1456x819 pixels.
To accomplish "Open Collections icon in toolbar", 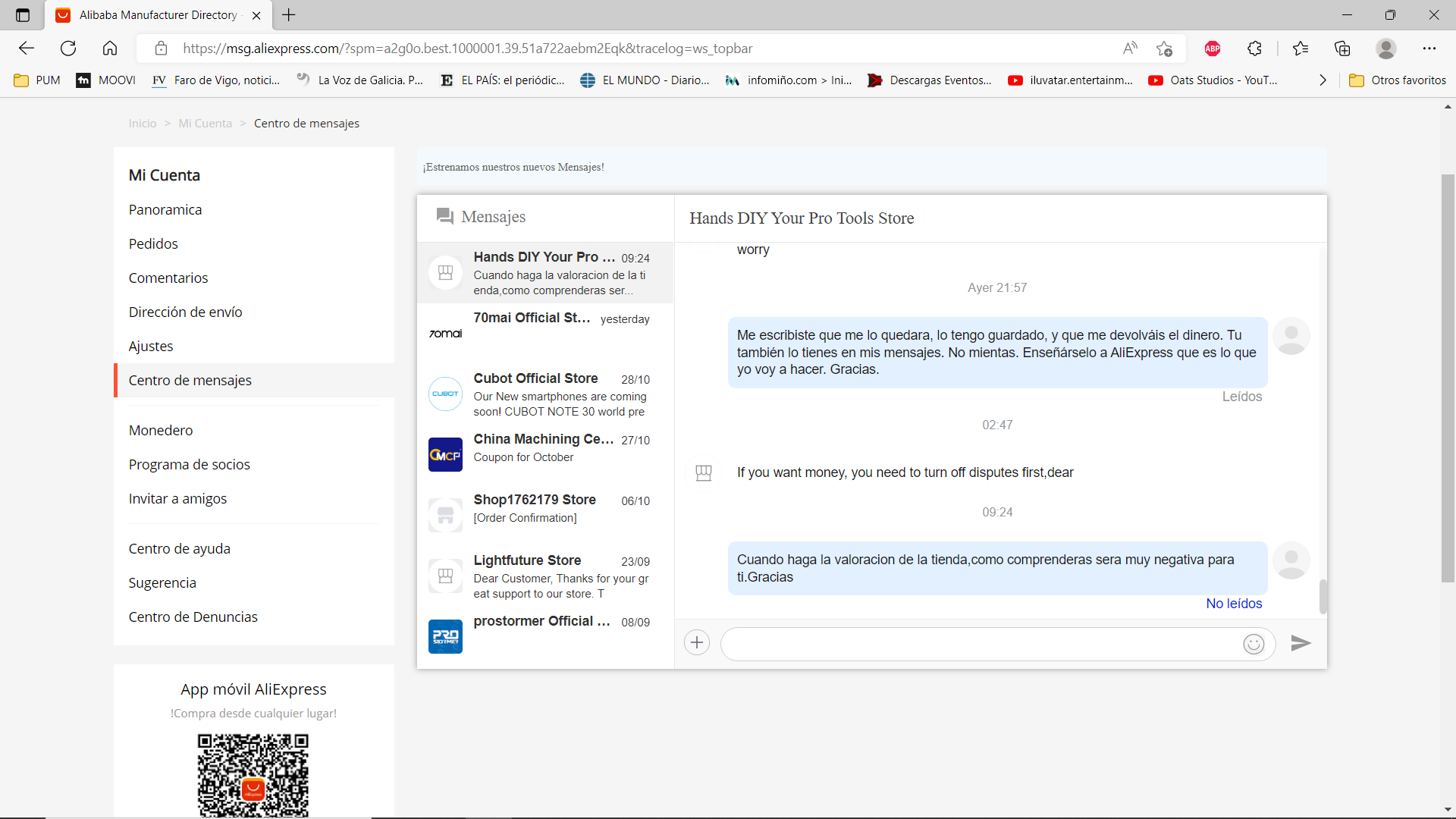I will [1342, 49].
